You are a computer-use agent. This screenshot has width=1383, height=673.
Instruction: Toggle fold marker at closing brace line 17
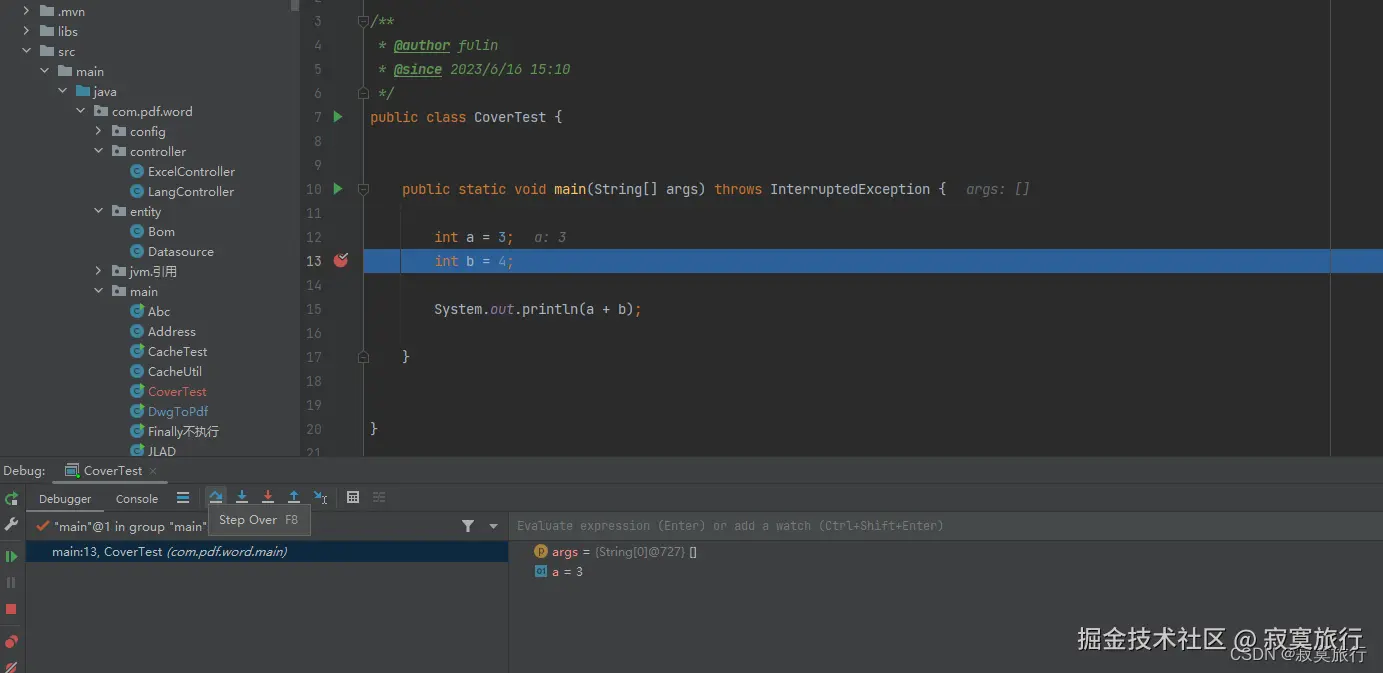click(x=363, y=357)
